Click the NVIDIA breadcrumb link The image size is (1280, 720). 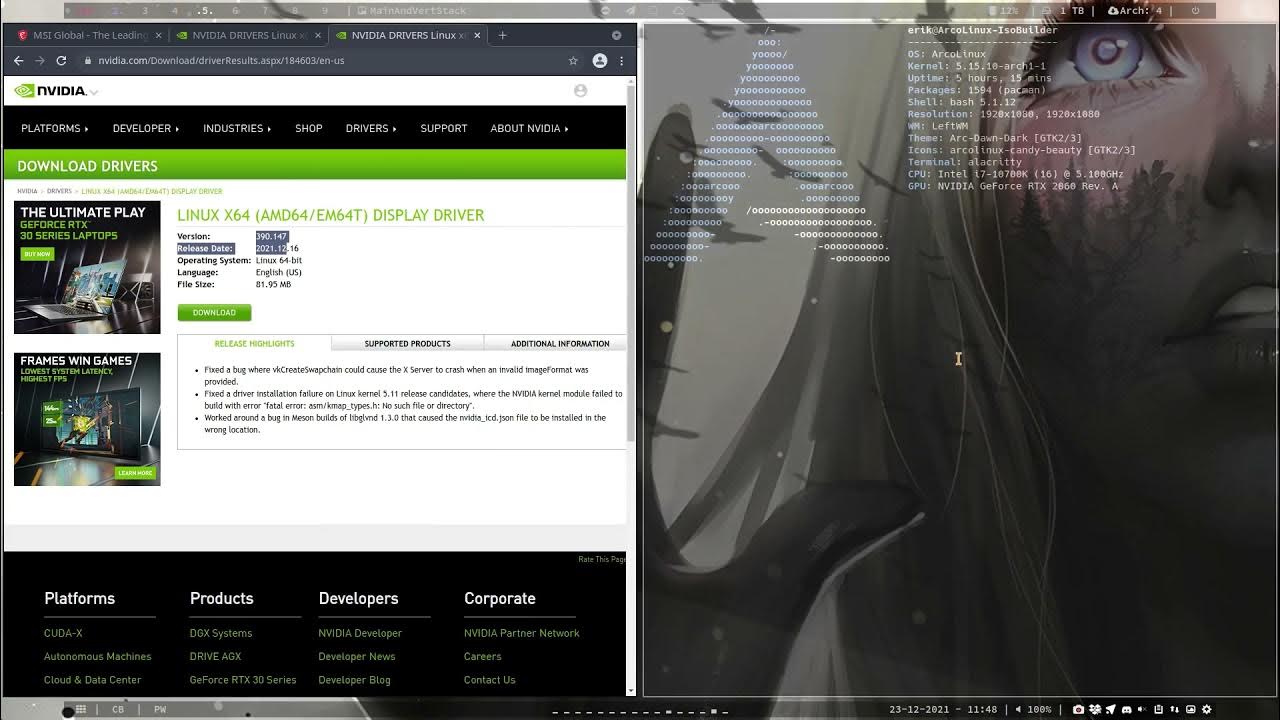tap(27, 191)
